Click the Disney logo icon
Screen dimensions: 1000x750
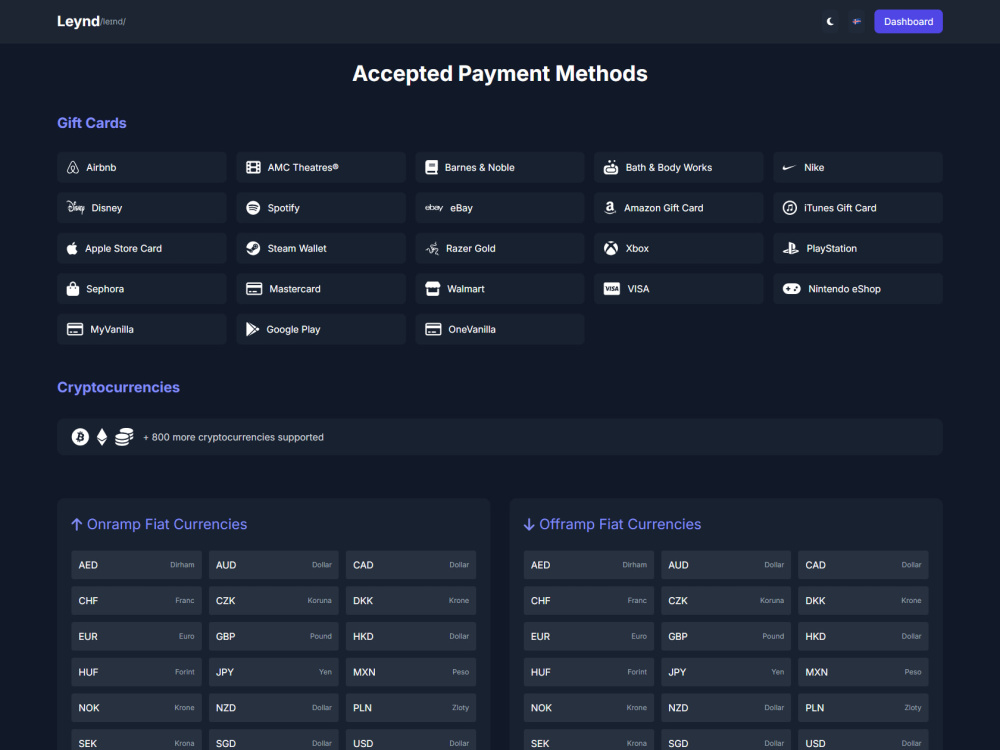click(76, 207)
